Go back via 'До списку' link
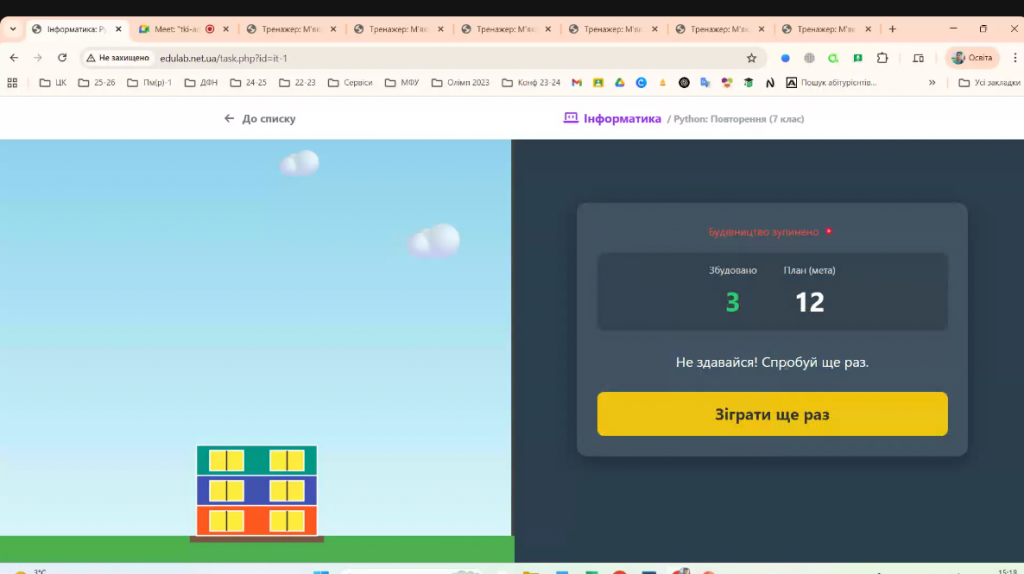 pyautogui.click(x=260, y=119)
